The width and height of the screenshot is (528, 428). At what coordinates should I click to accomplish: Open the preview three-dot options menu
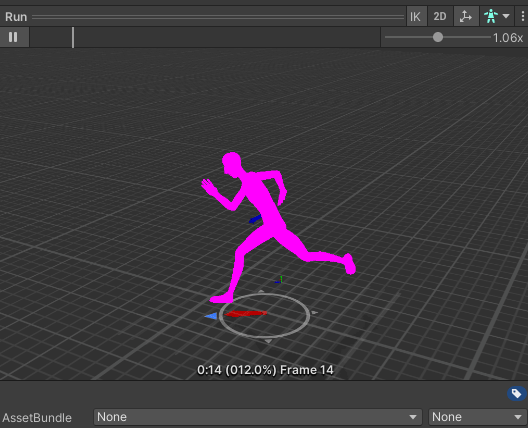click(x=522, y=16)
